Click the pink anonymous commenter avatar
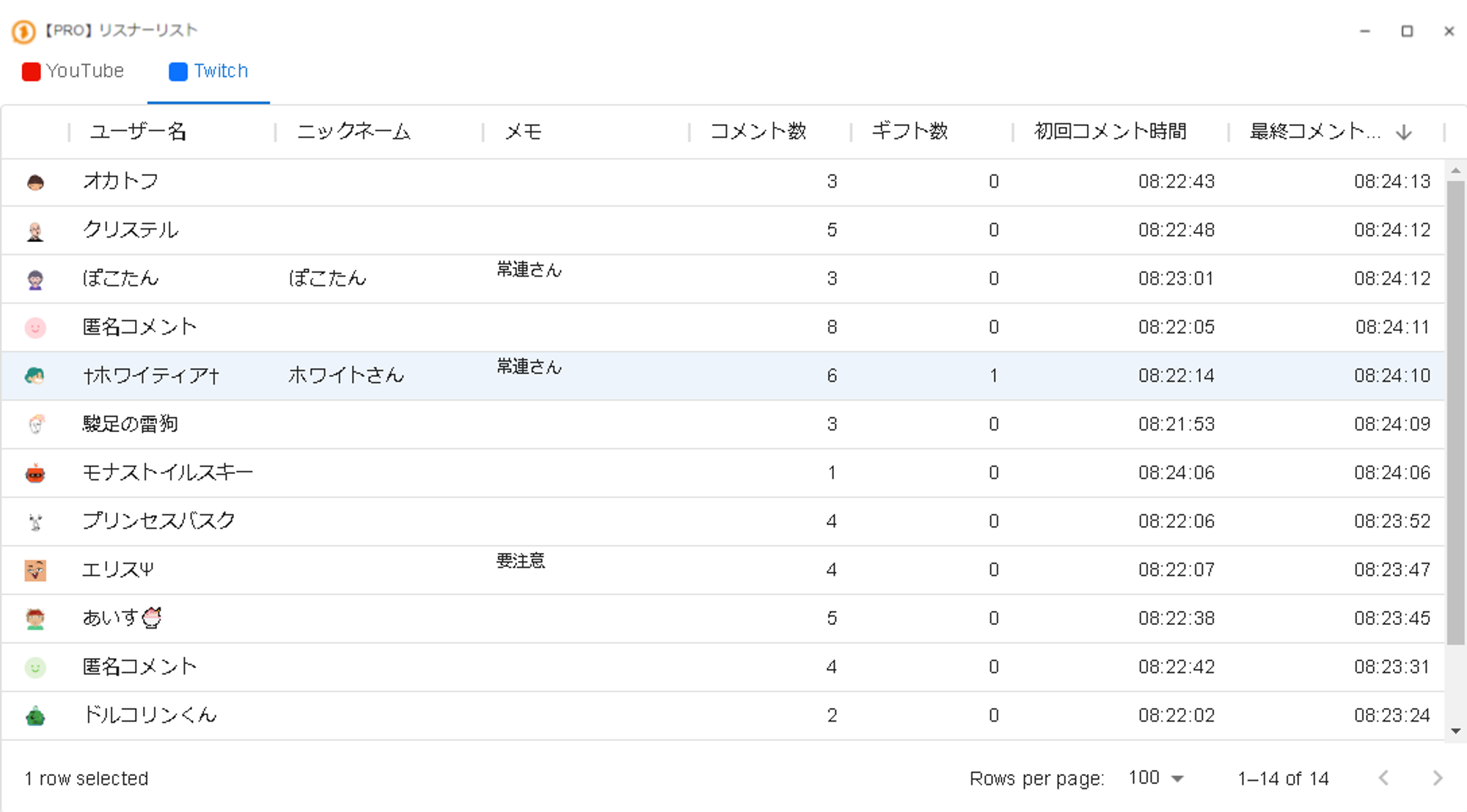 tap(35, 327)
